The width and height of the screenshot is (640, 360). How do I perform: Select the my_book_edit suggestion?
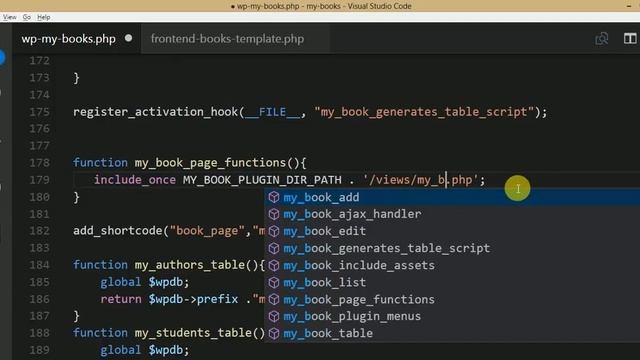click(452, 231)
